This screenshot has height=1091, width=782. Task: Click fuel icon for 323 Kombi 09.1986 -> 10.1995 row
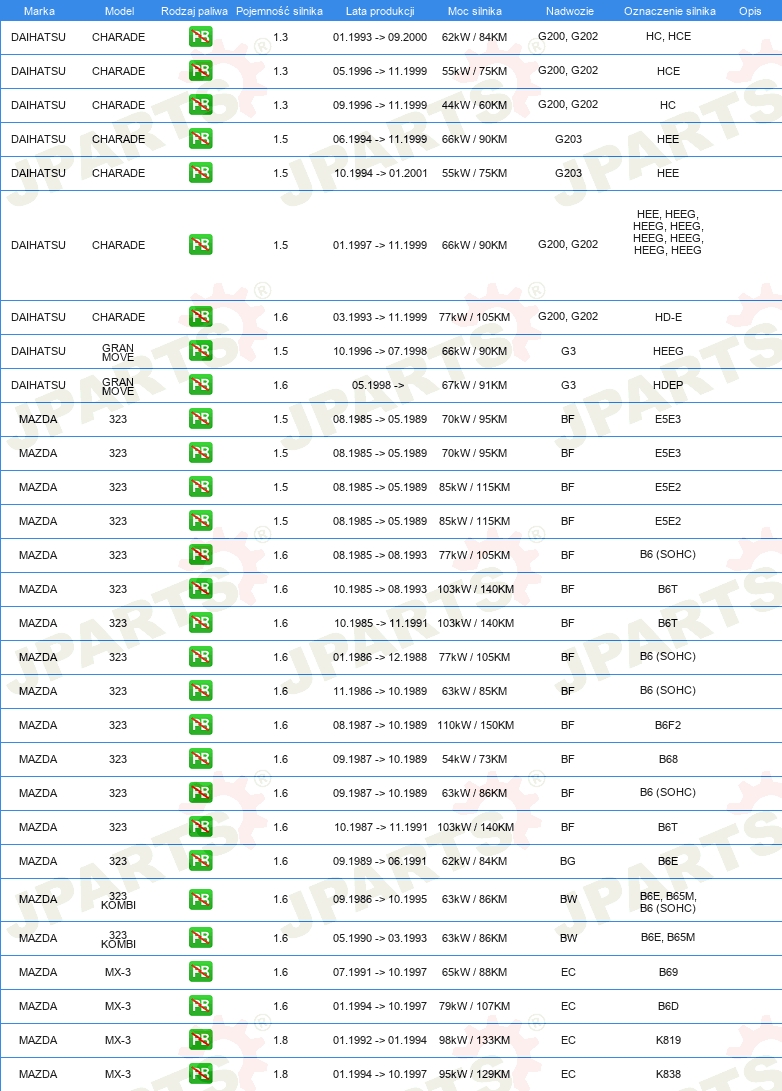pyautogui.click(x=200, y=900)
